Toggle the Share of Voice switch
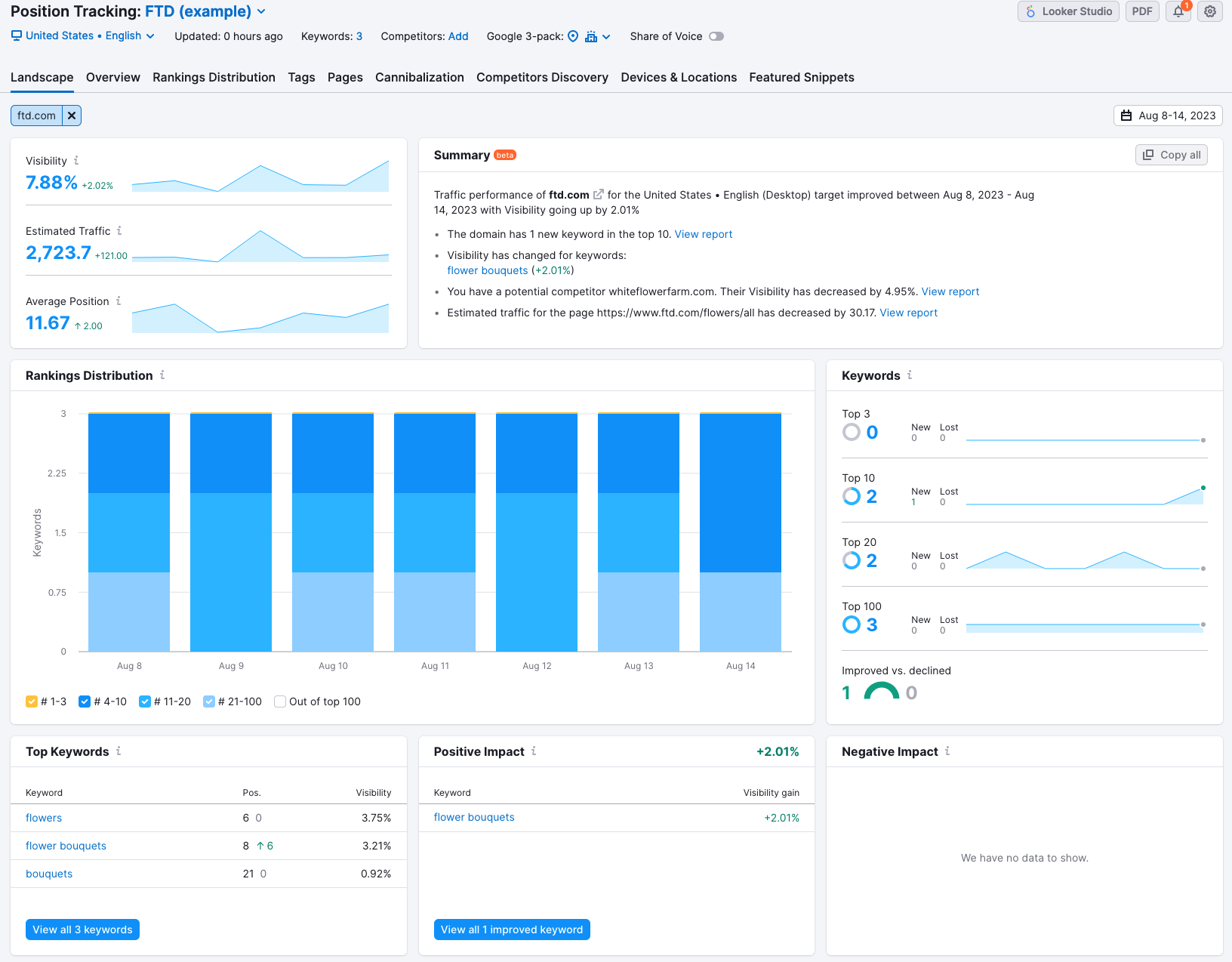Viewport: 1232px width, 962px height. (716, 36)
